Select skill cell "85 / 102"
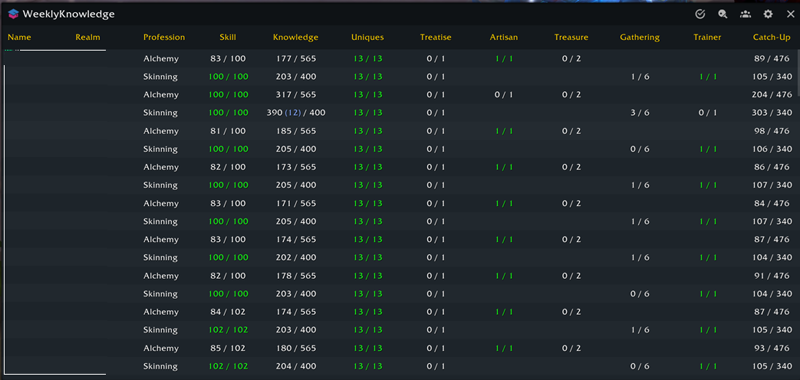800x380 pixels. [228, 348]
